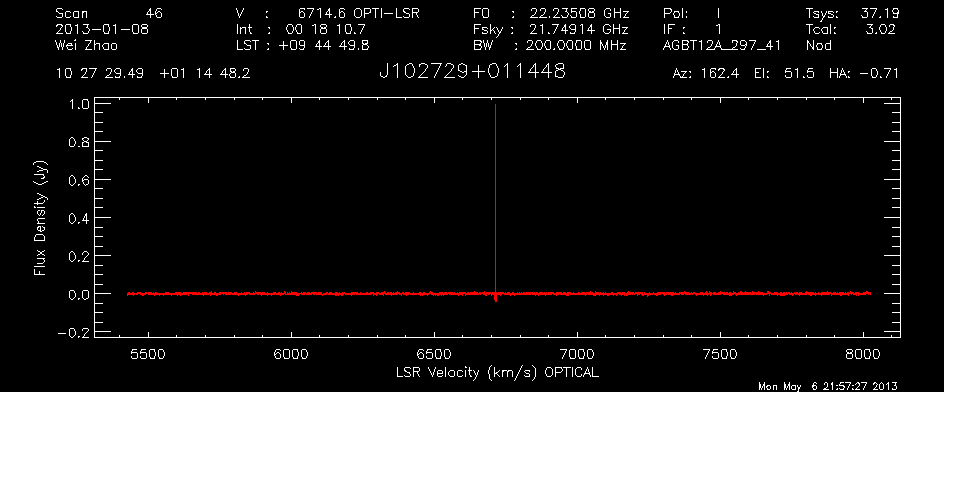Click the LSR Velocity (km/s) OPTICAL label
Viewport: 962px width, 490px height.
pos(497,373)
